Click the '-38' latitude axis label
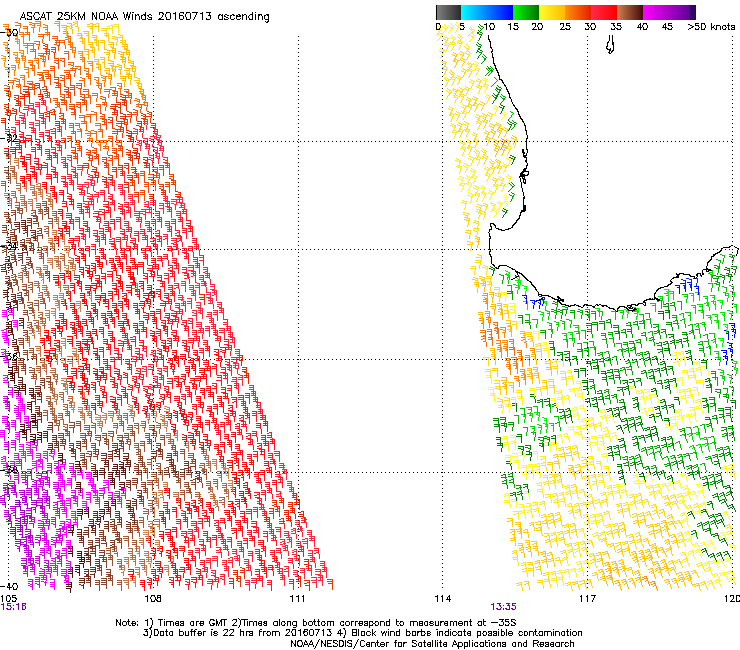This screenshot has height=650, width=740. [x=9, y=470]
